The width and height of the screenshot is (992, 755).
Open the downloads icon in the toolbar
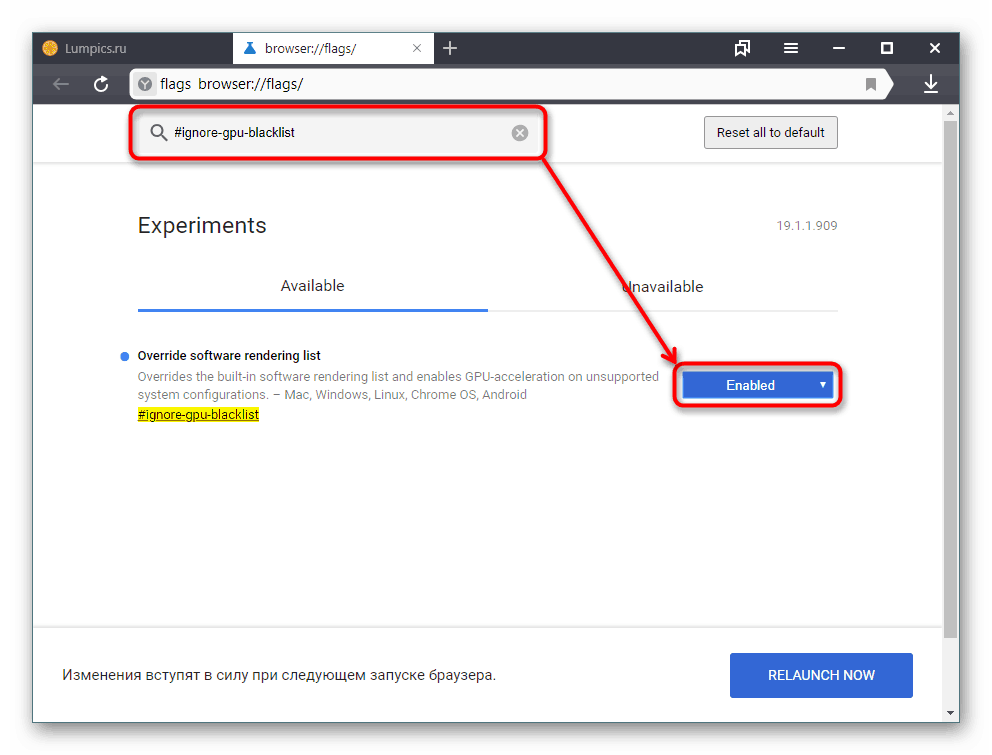[931, 84]
